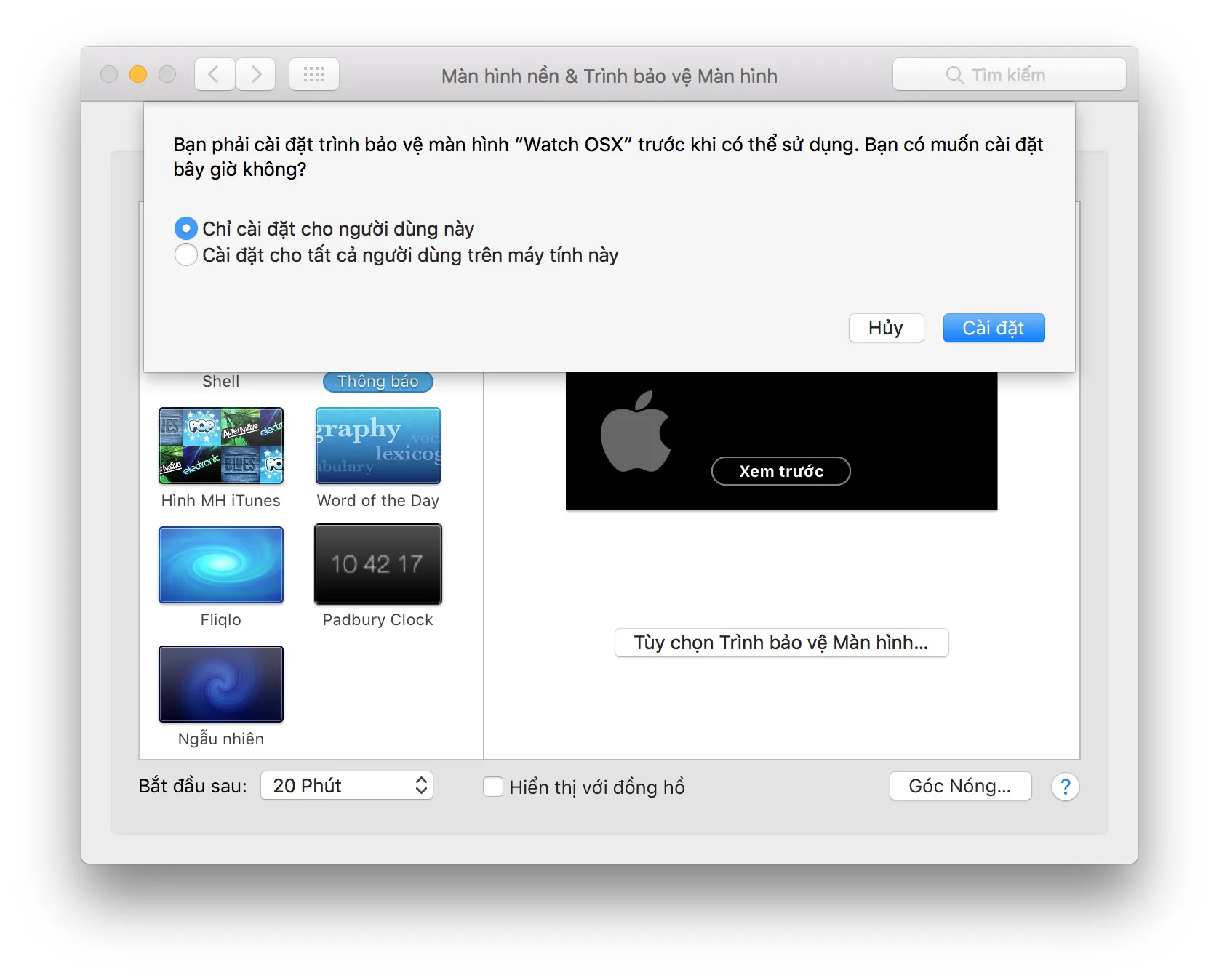The image size is (1219, 980).
Task: Show all preferences grid icon
Action: (x=314, y=74)
